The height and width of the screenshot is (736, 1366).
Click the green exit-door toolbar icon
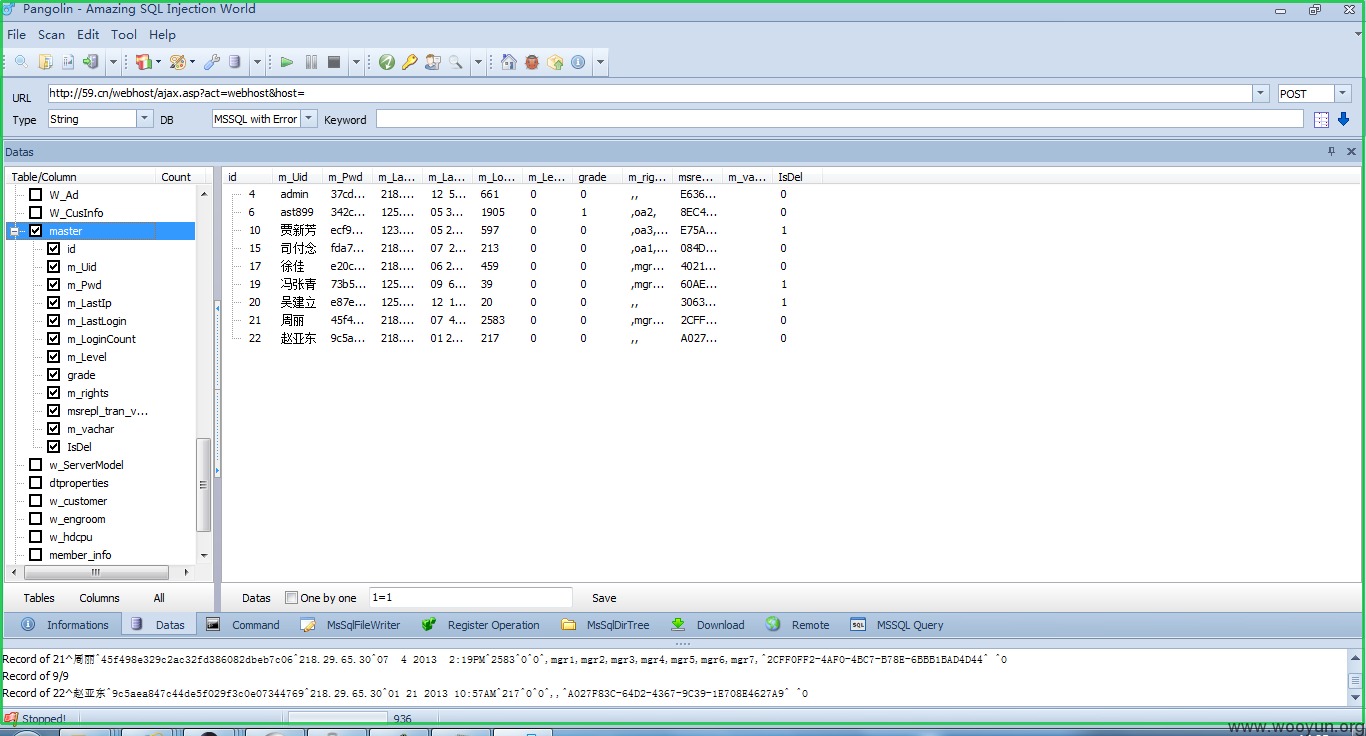pos(91,62)
